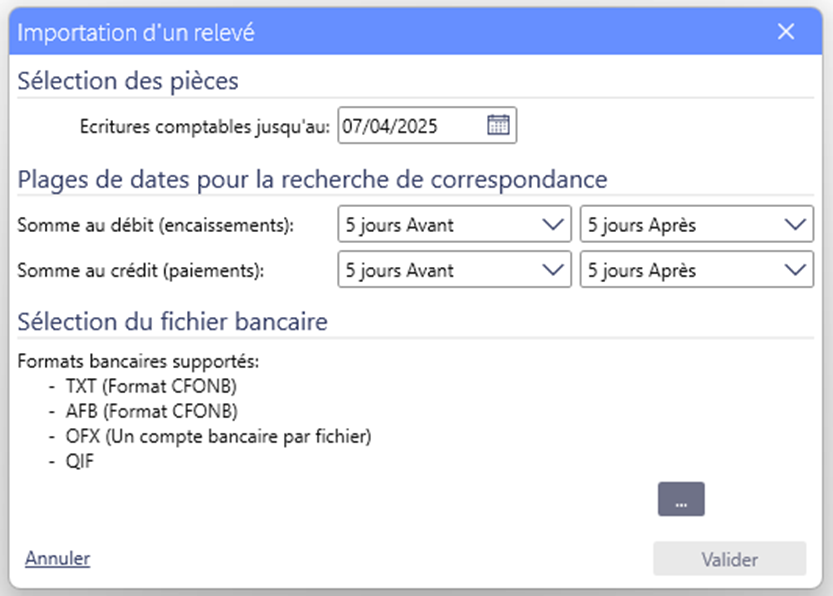The image size is (833, 596).
Task: Click chevron arrow of encaissements Après combo
Action: click(x=795, y=225)
